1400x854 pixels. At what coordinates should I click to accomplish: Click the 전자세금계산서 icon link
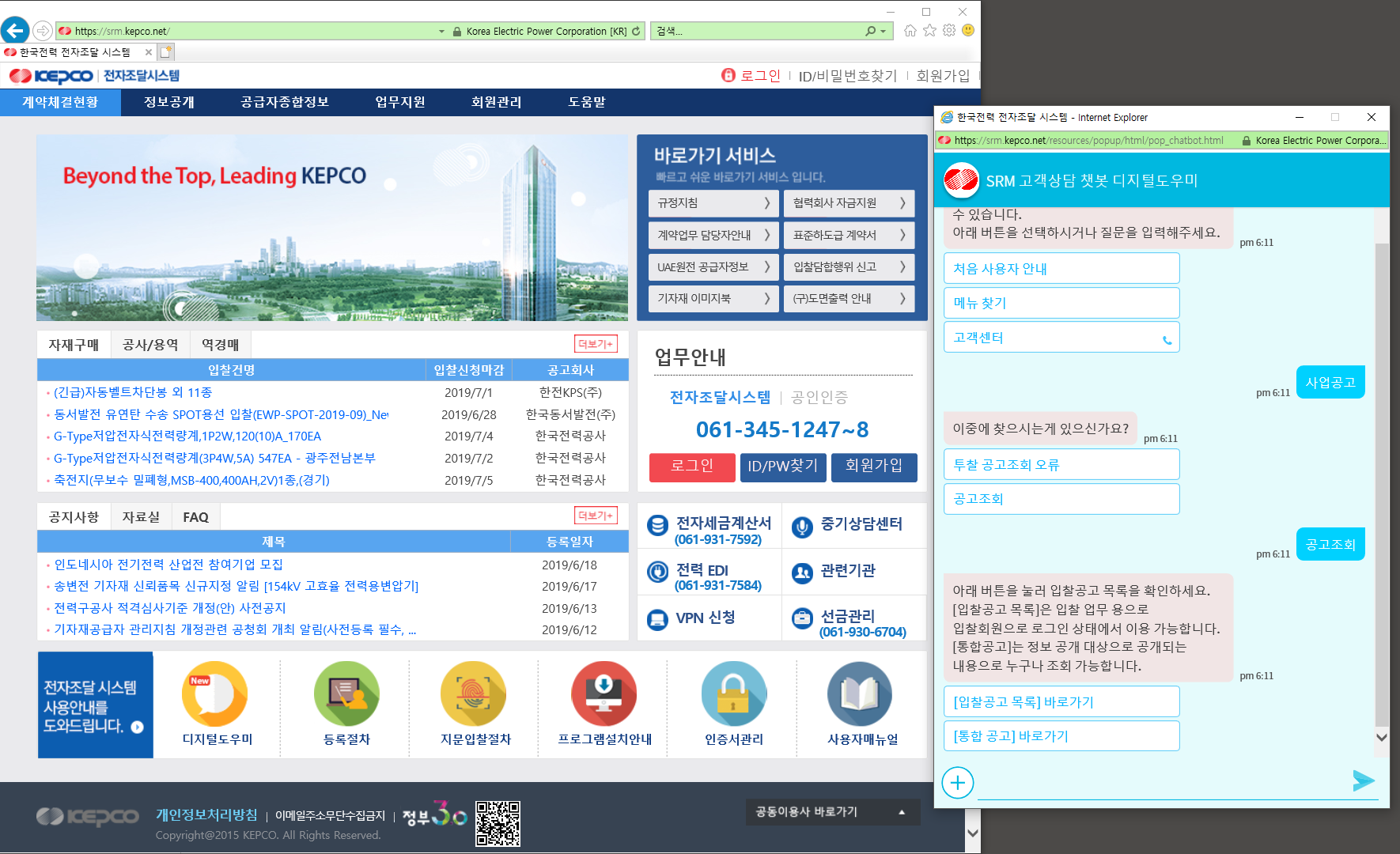point(657,525)
